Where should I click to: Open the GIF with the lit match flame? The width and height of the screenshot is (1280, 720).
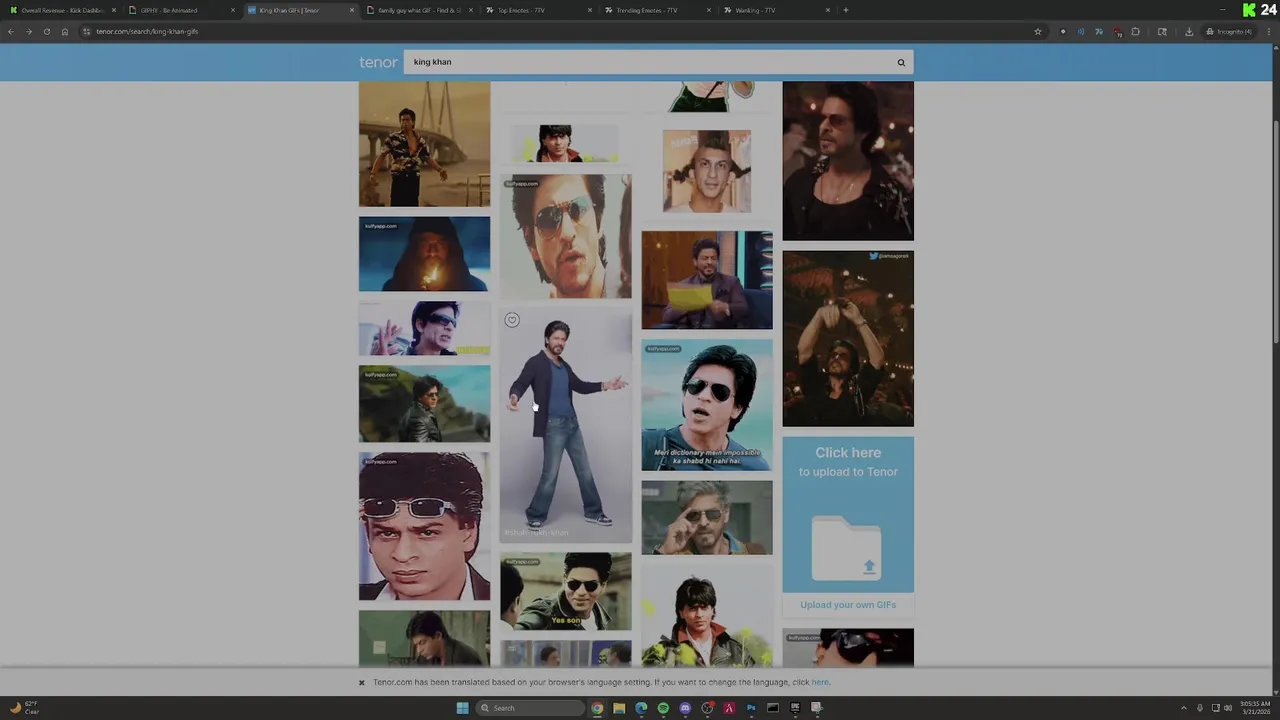[425, 254]
